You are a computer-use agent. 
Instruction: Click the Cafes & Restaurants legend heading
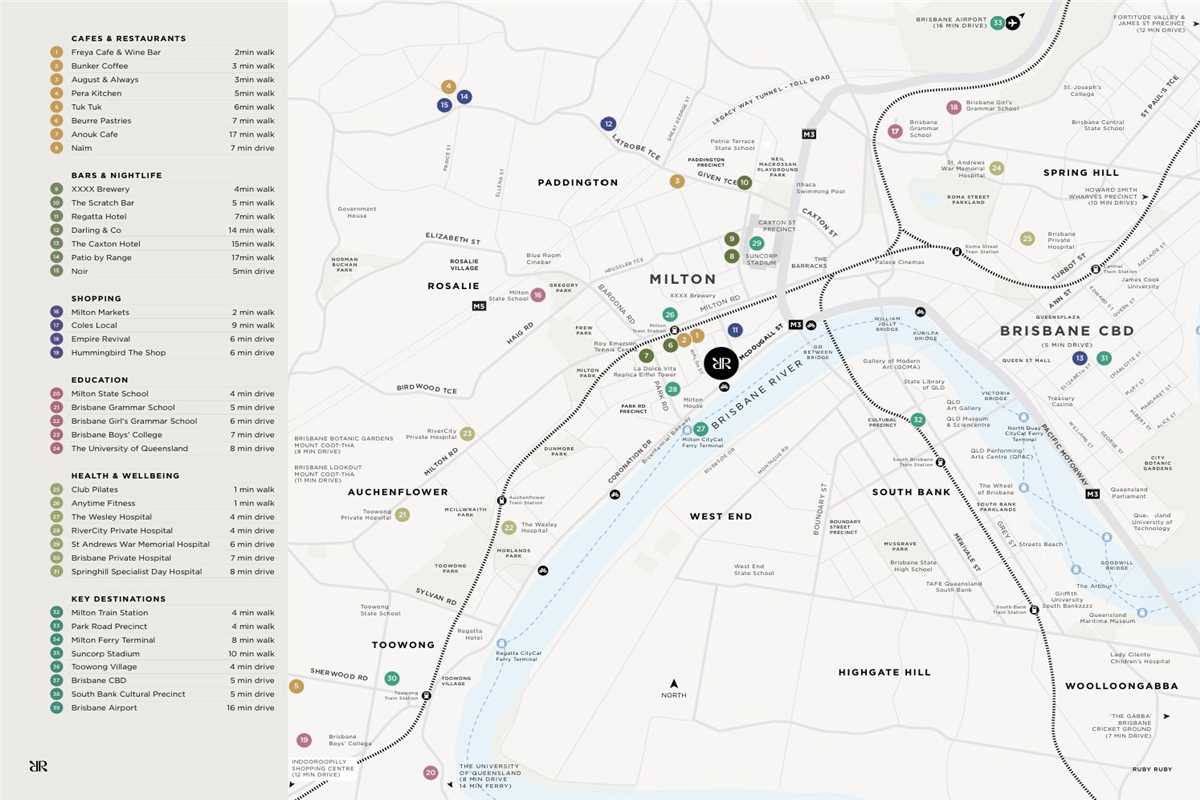(128, 38)
